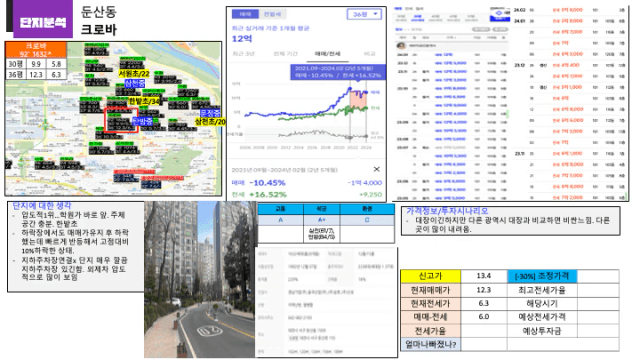Screen dimensions: 640x360
Task: Click the +16.52% 전세 change value
Action: tap(268, 195)
